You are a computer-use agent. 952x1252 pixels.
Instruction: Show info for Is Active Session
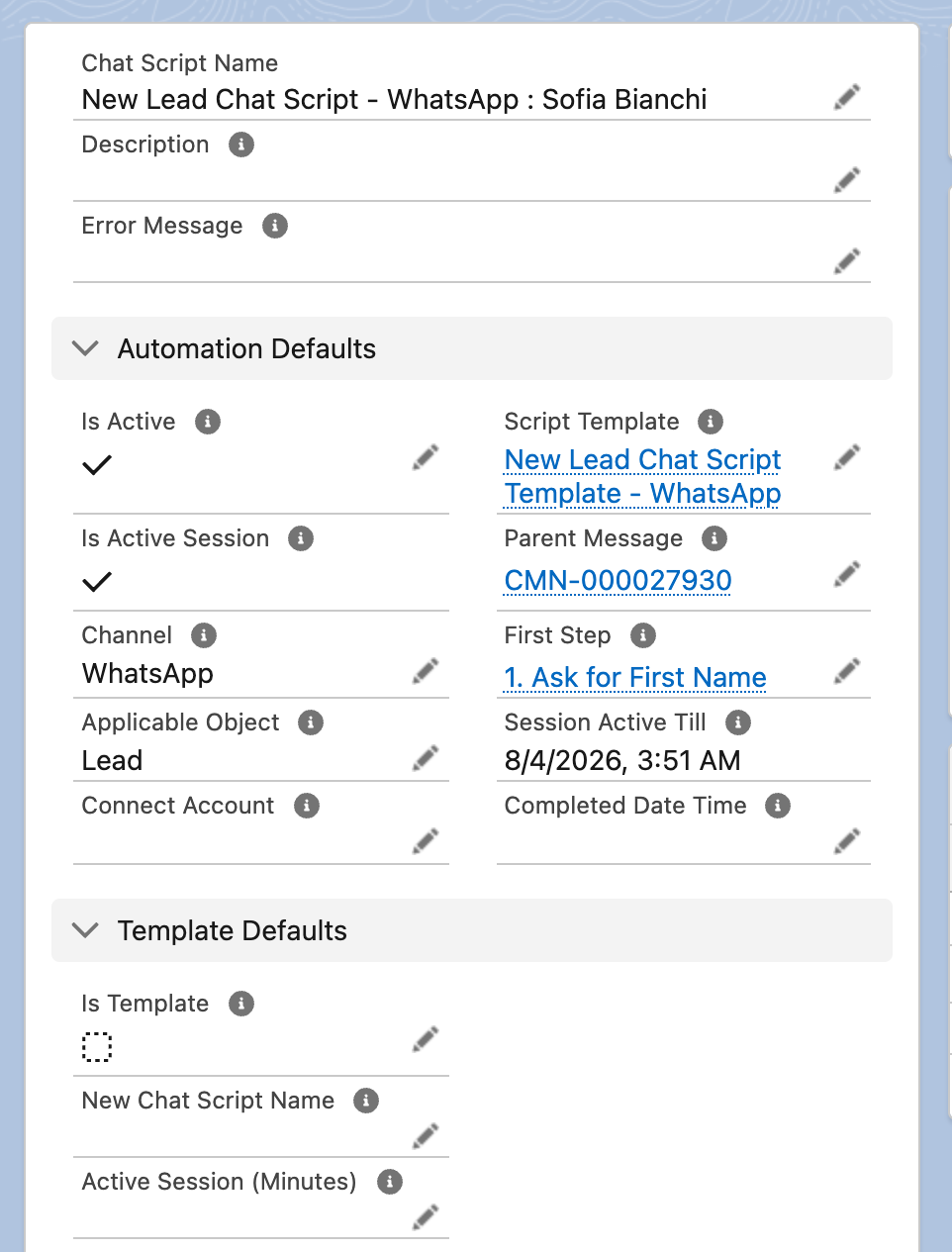coord(301,538)
